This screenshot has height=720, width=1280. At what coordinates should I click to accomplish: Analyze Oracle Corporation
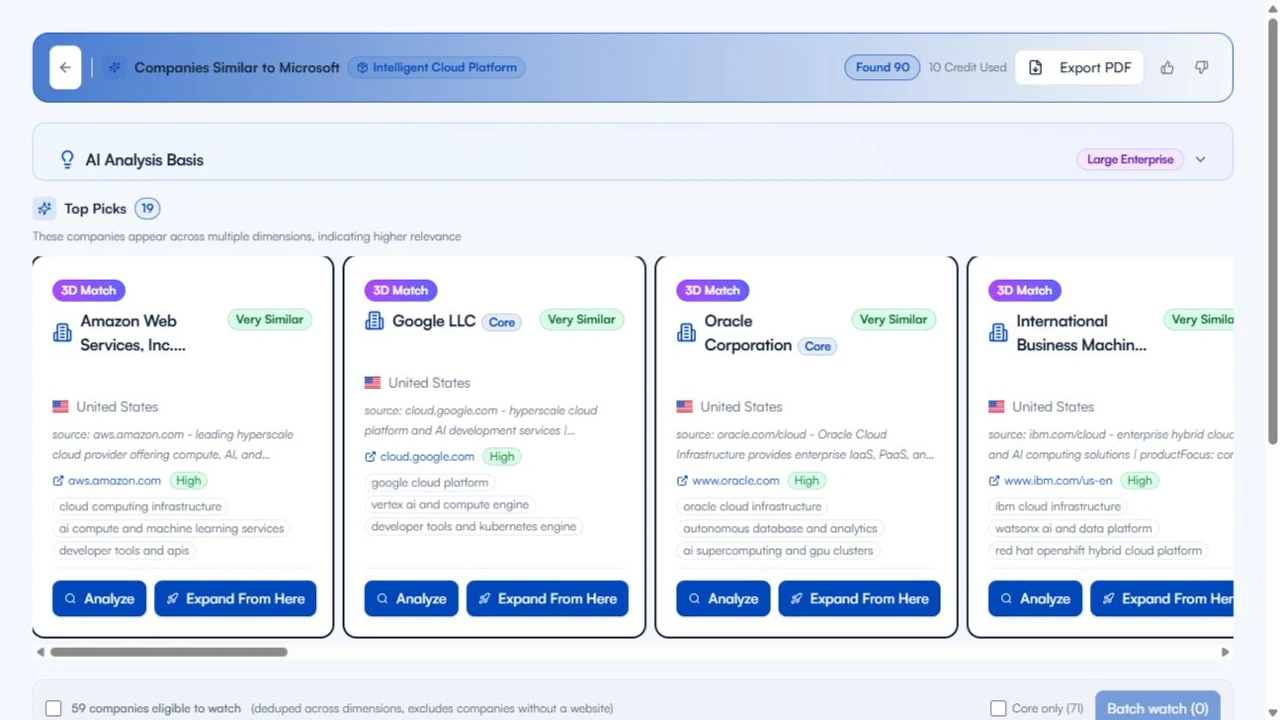pos(723,599)
